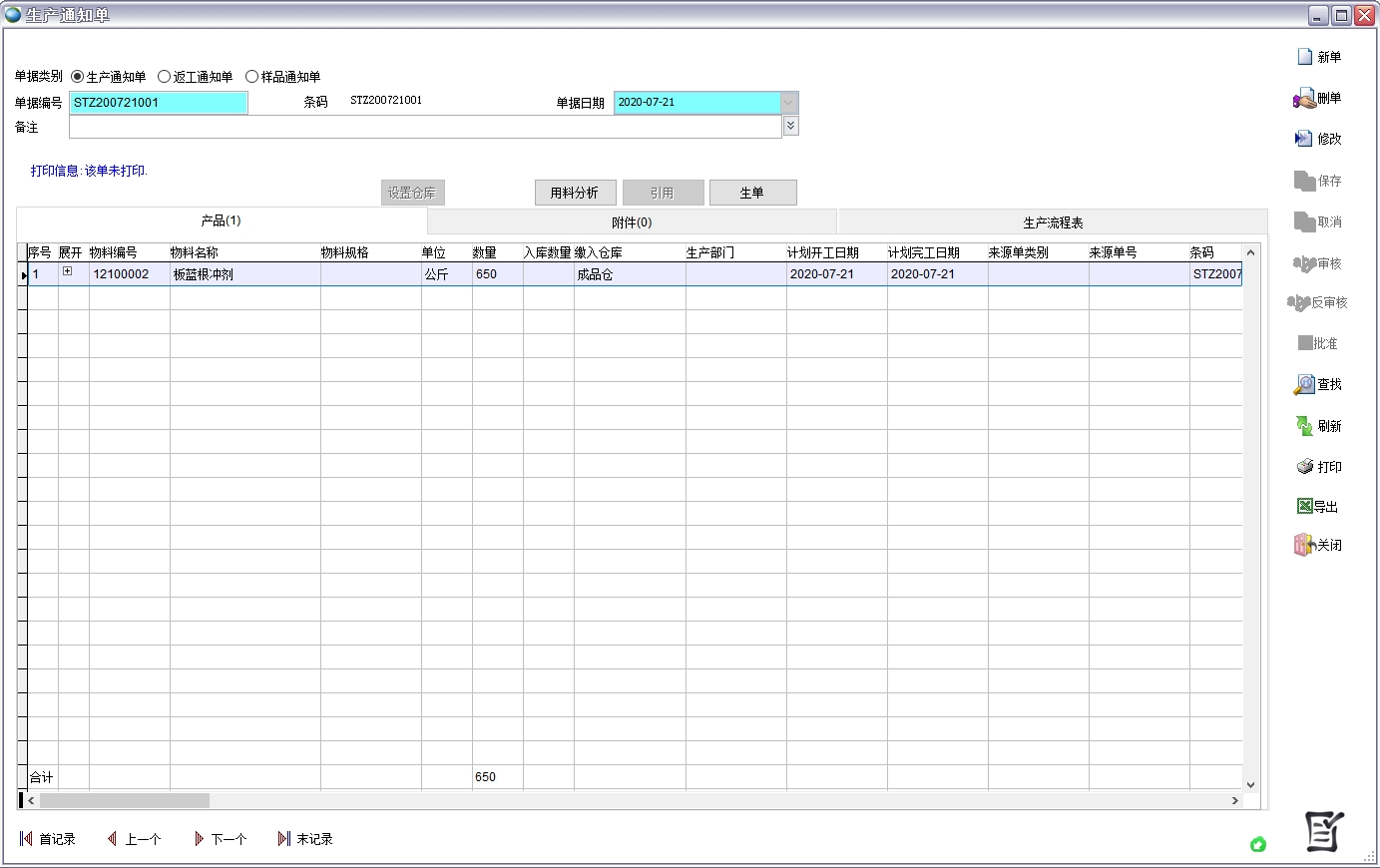
Task: Select the 返工通知单 radio button
Action: (165, 77)
